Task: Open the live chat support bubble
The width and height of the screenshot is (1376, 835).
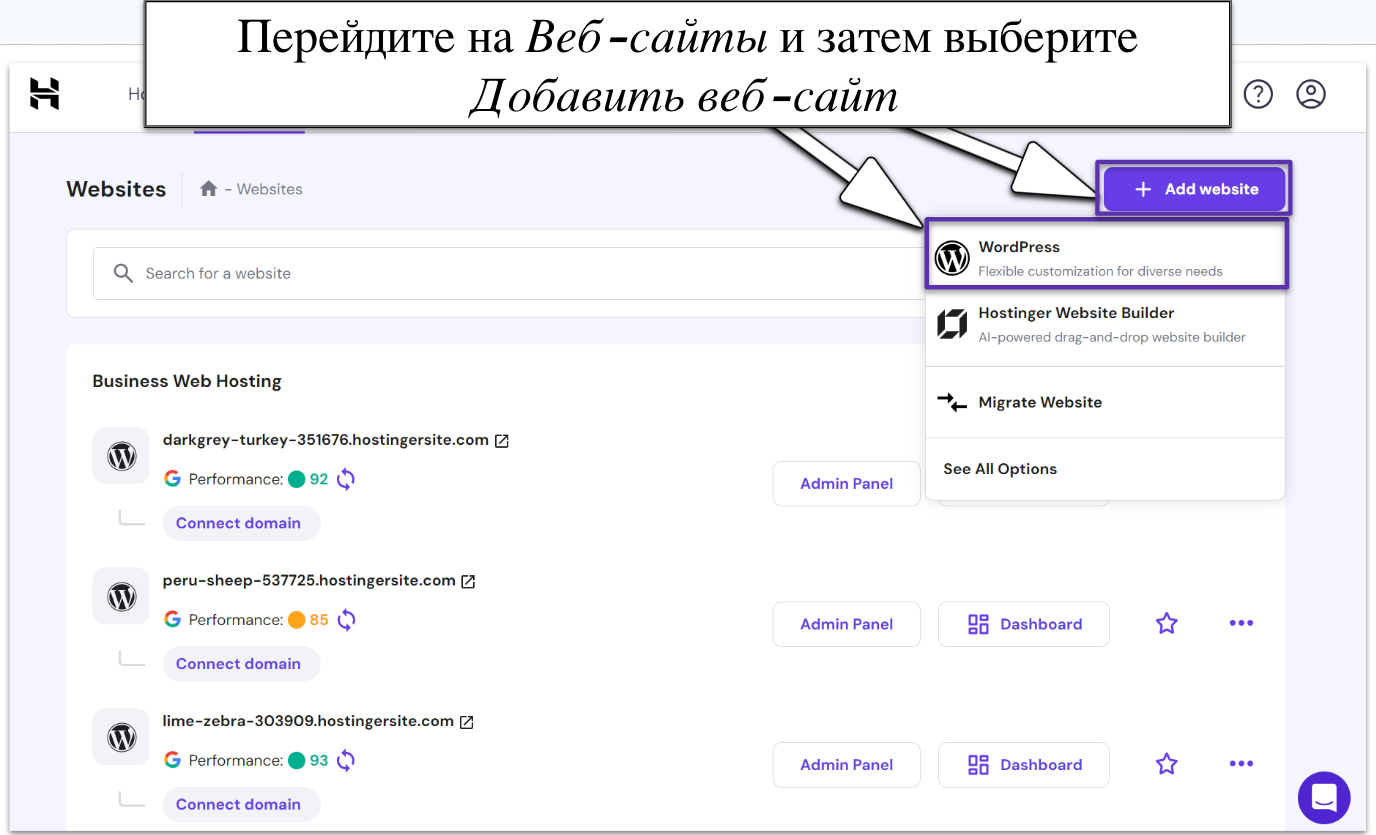Action: click(x=1324, y=797)
